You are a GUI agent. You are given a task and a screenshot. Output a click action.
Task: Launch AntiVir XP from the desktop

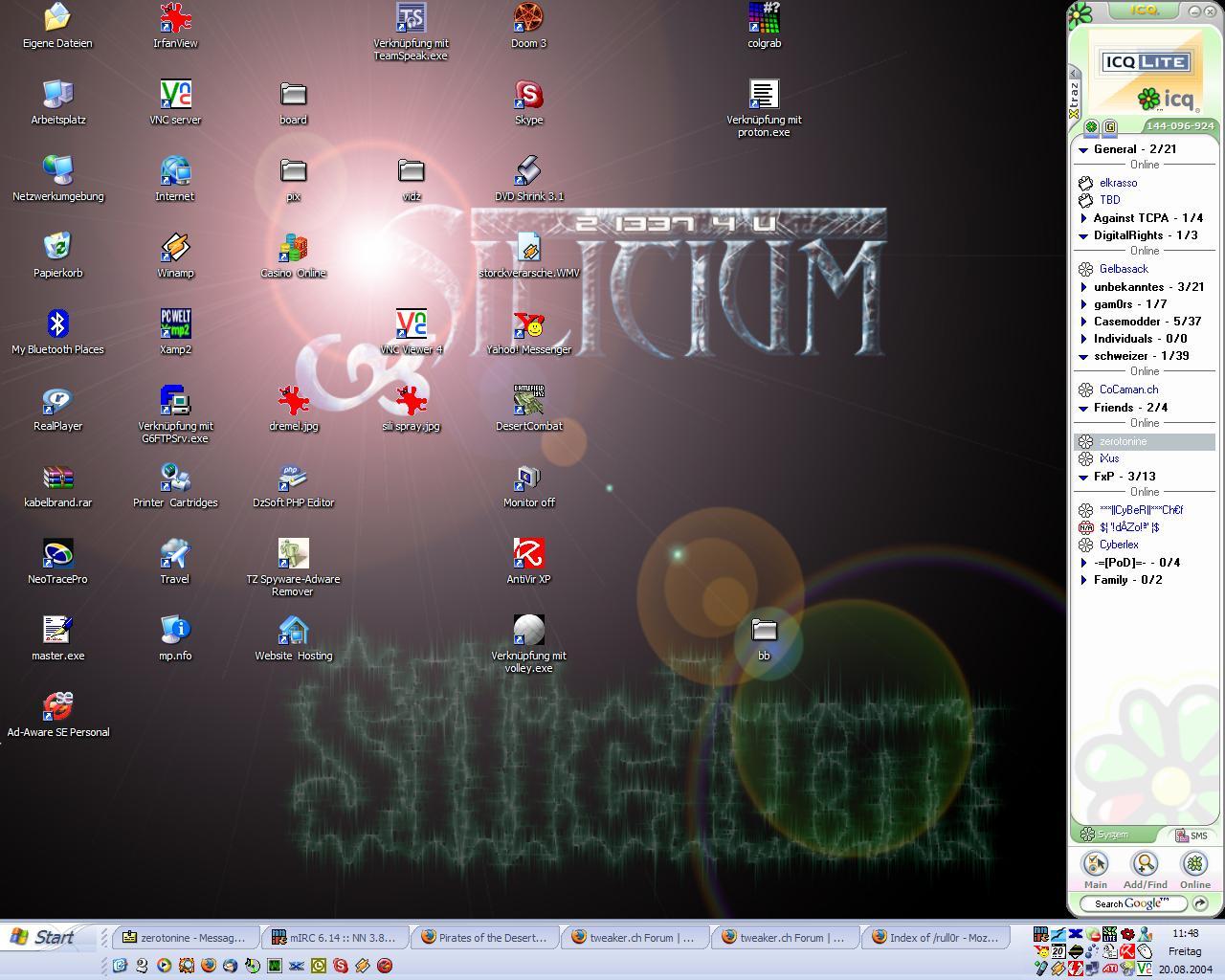528,555
